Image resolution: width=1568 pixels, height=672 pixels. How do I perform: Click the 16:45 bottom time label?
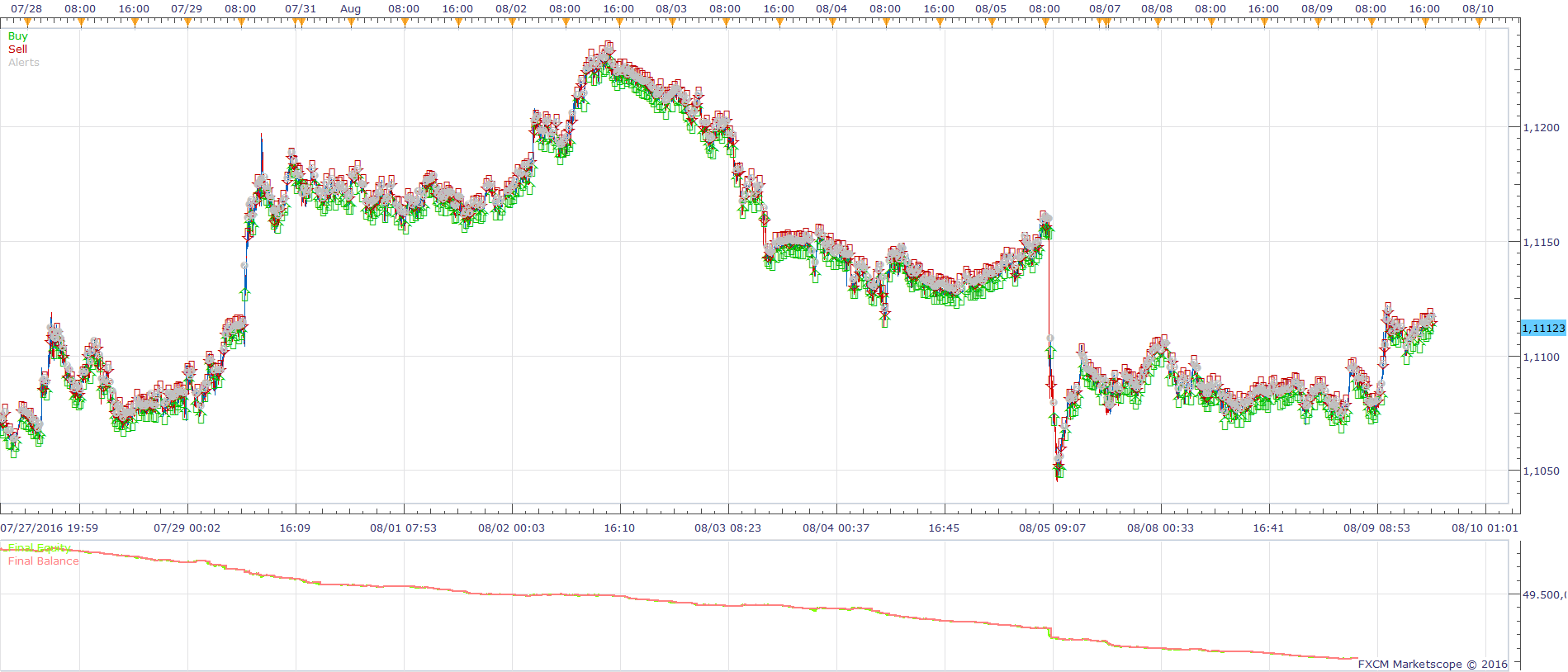pos(944,528)
